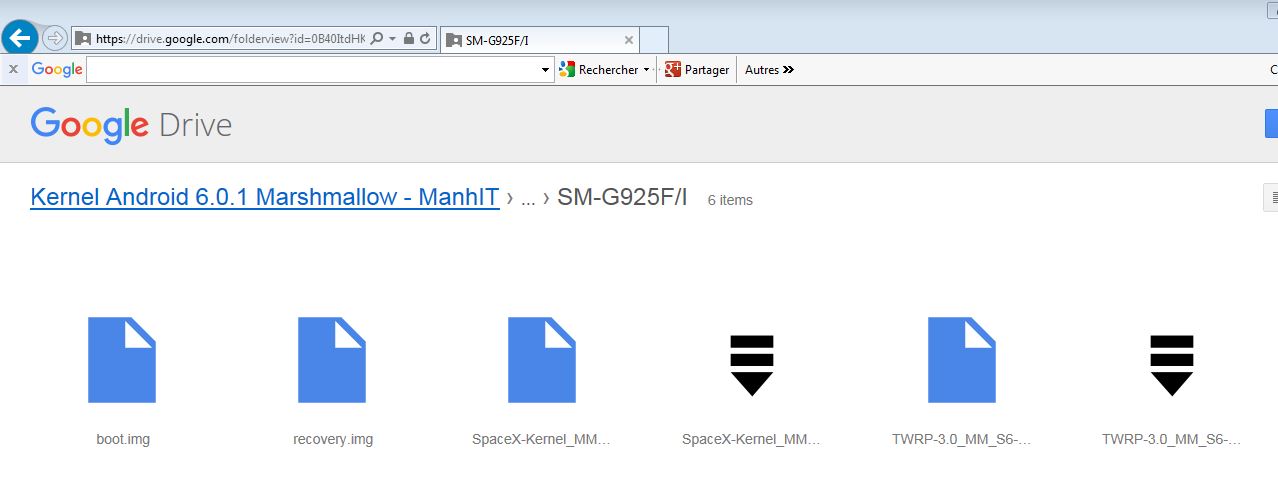Viewport: 1278px width, 502px height.
Task: Open the Rechercher dropdown arrow
Action: (646, 70)
